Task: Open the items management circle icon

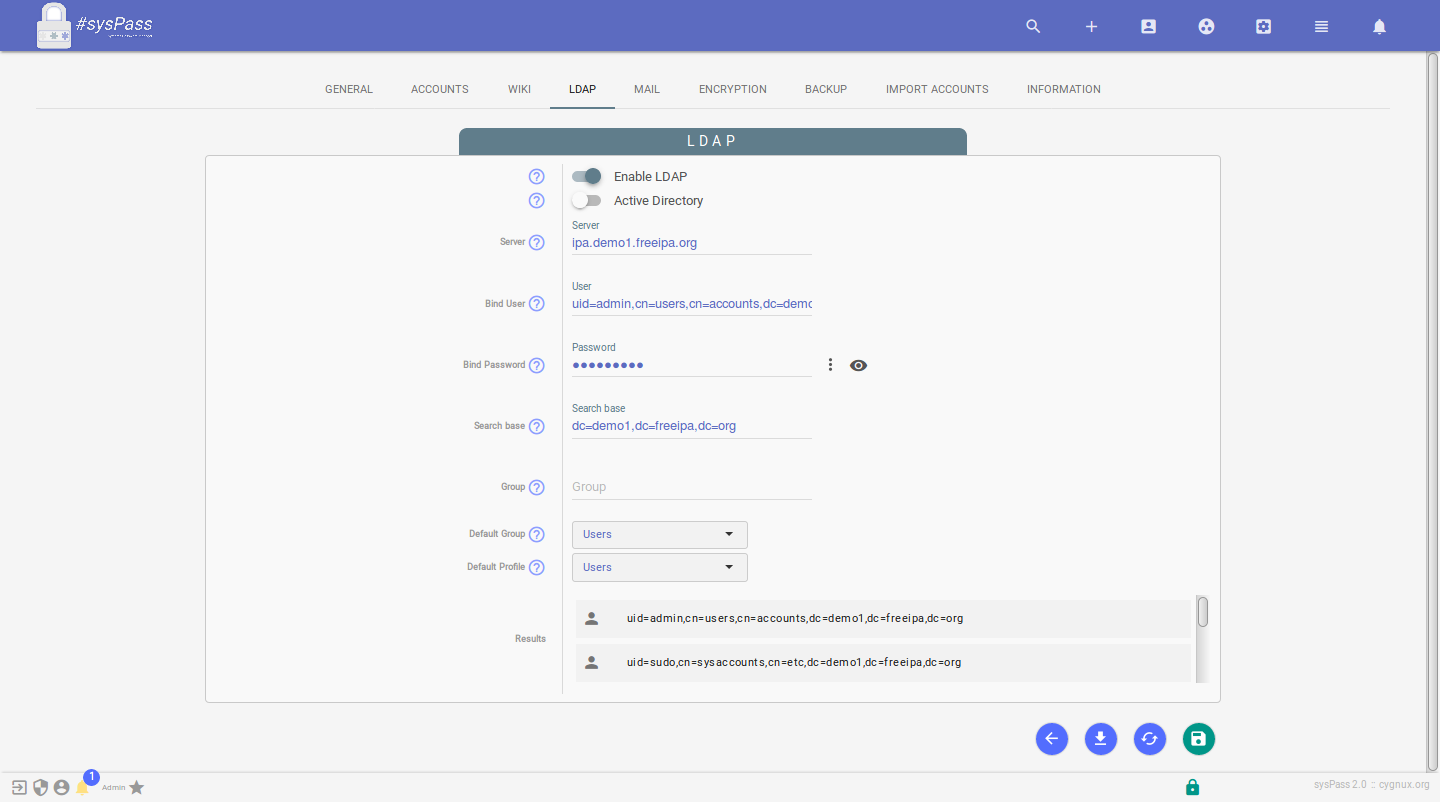Action: pyautogui.click(x=1207, y=27)
